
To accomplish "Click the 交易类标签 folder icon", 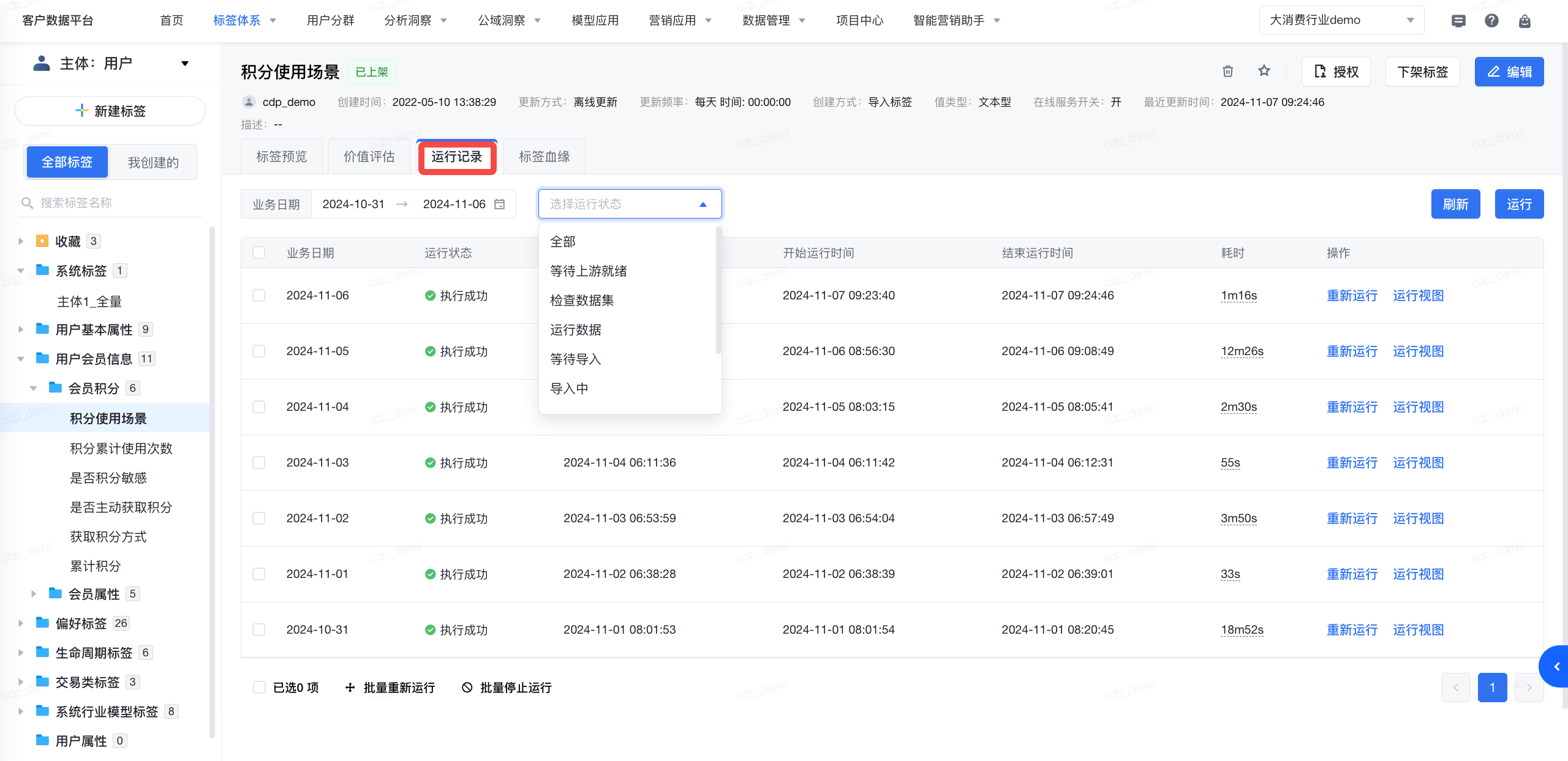I will click(x=42, y=681).
